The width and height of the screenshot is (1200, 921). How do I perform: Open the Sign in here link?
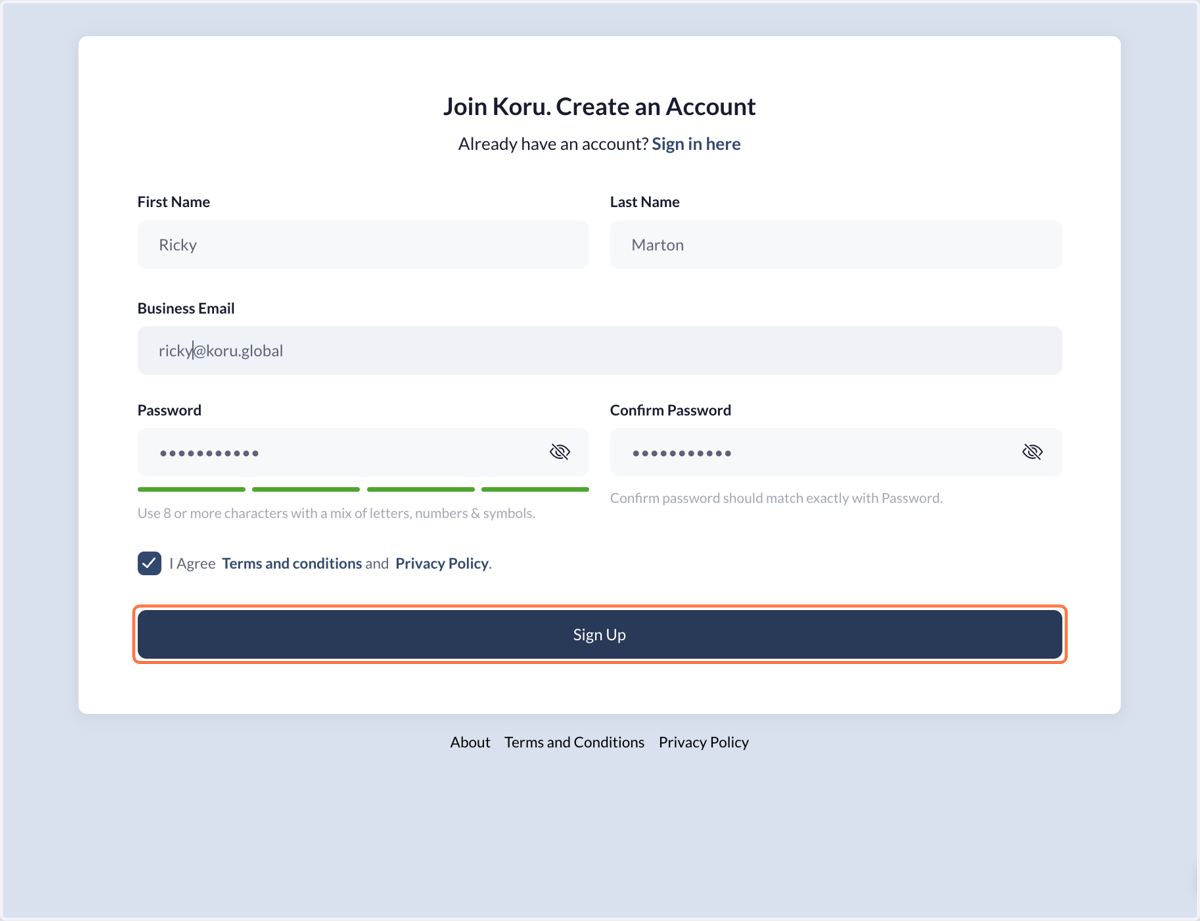point(696,144)
